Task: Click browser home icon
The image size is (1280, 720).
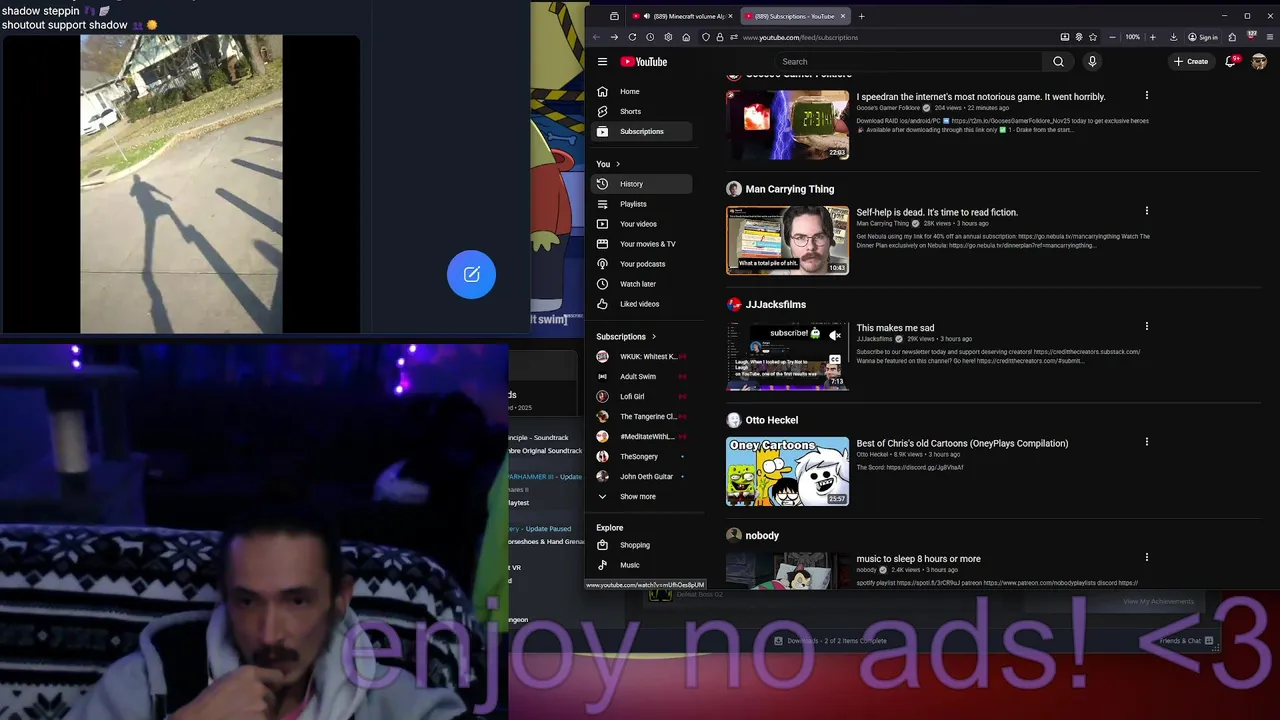Action: point(686,37)
